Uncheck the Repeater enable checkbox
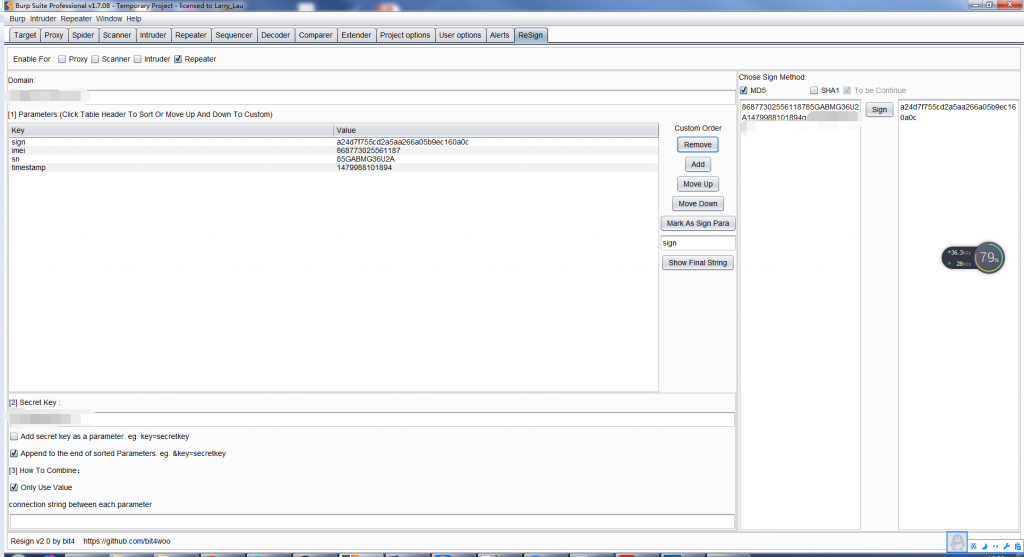 click(178, 59)
